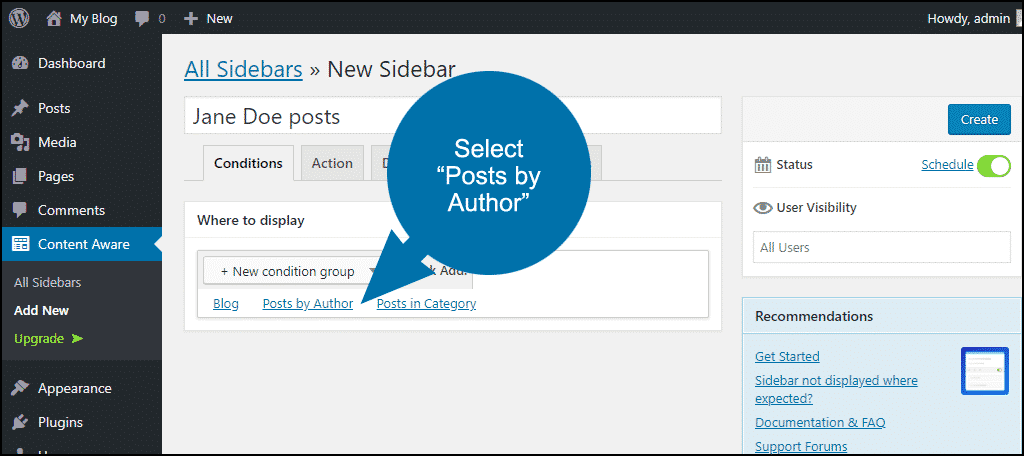The image size is (1024, 456).
Task: Toggle the green Status switch
Action: tap(994, 166)
